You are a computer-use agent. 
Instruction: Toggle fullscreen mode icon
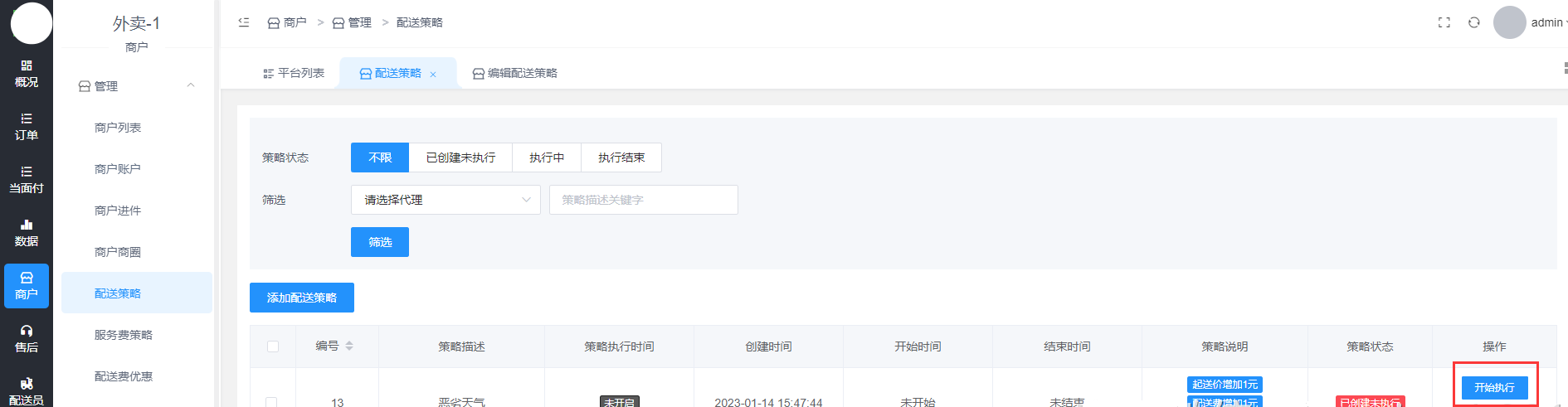pyautogui.click(x=1444, y=22)
